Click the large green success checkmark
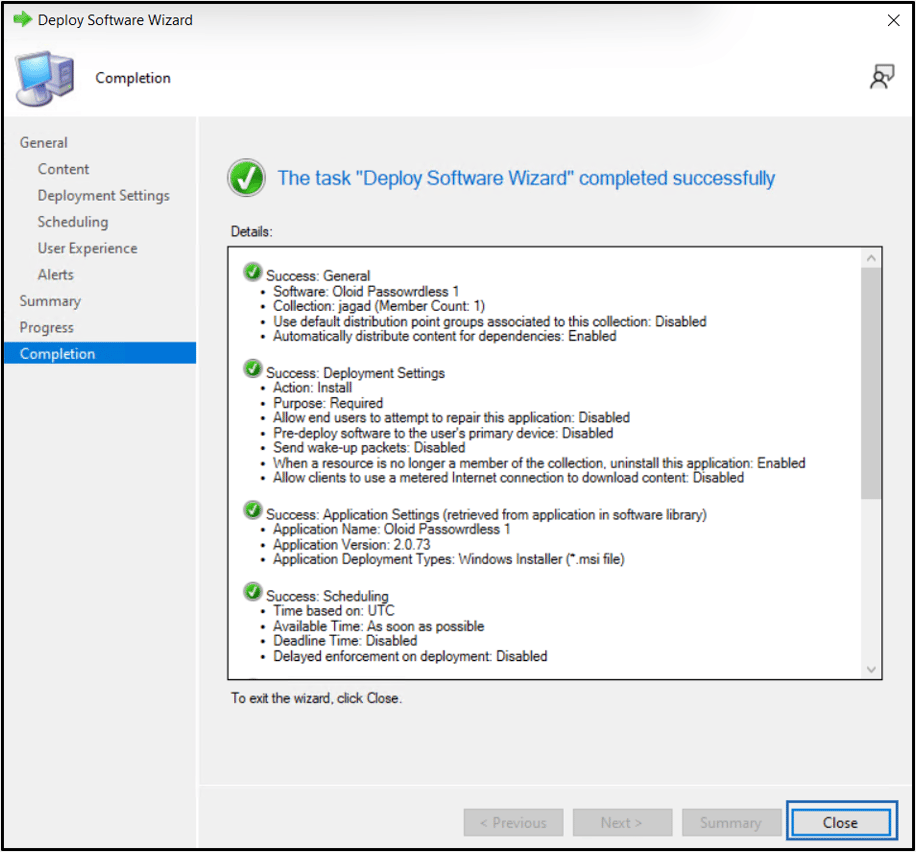Image resolution: width=916 pixels, height=852 pixels. click(x=246, y=178)
